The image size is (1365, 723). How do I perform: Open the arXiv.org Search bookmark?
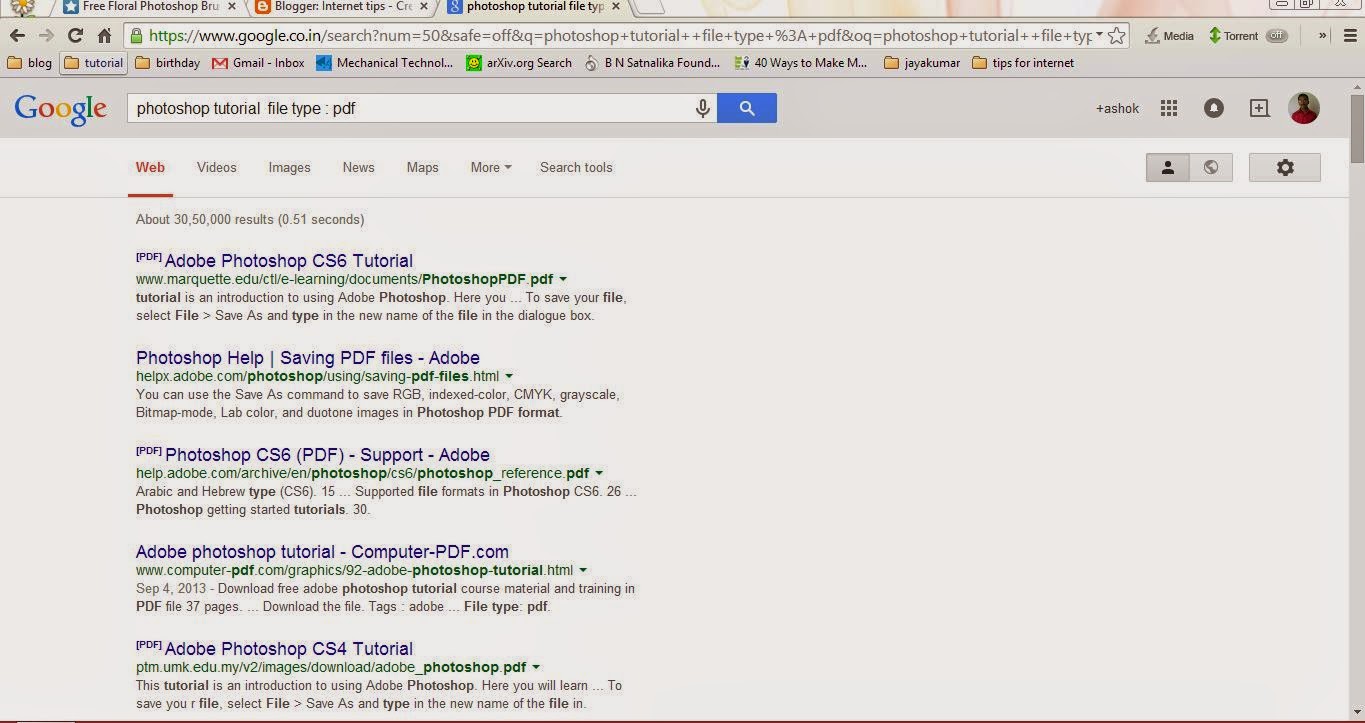pos(519,63)
